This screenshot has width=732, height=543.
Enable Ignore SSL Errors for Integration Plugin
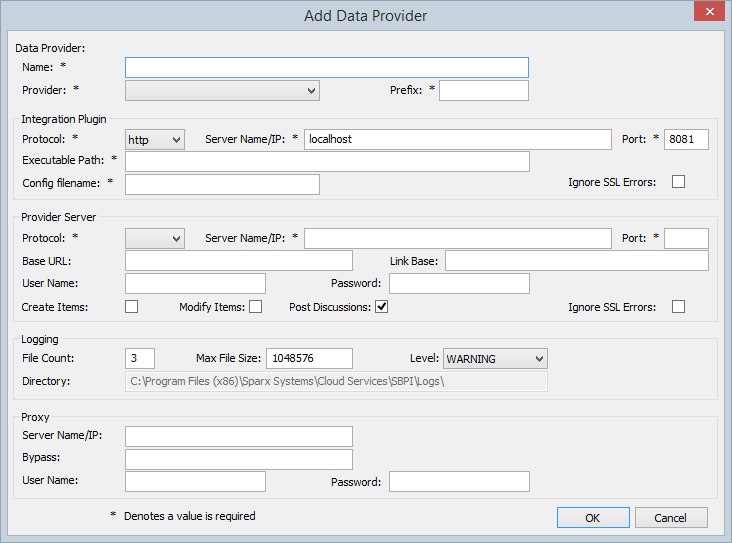point(678,182)
